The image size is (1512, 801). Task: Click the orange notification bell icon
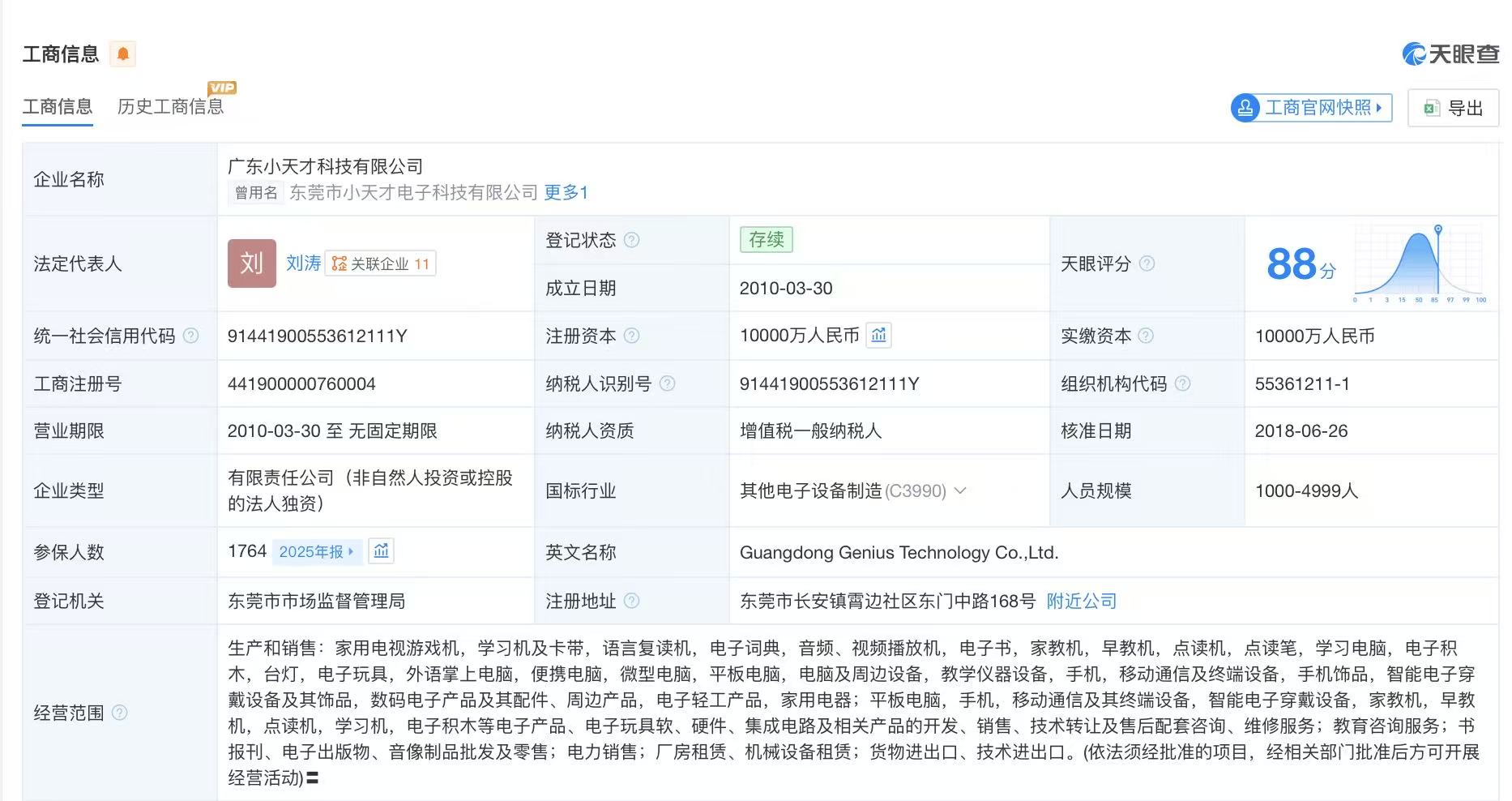(x=123, y=54)
